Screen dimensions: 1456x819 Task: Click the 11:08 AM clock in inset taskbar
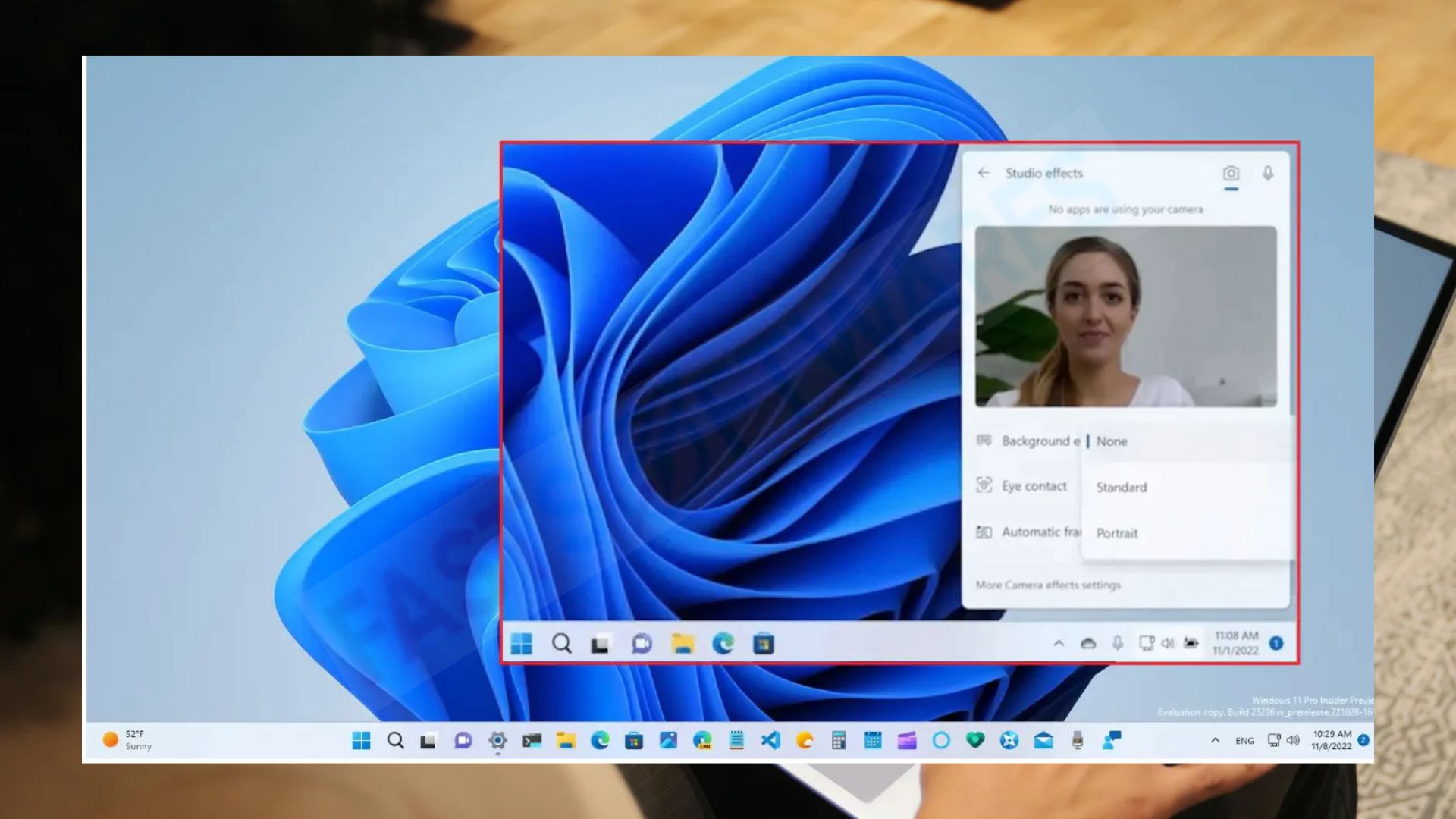(1236, 643)
